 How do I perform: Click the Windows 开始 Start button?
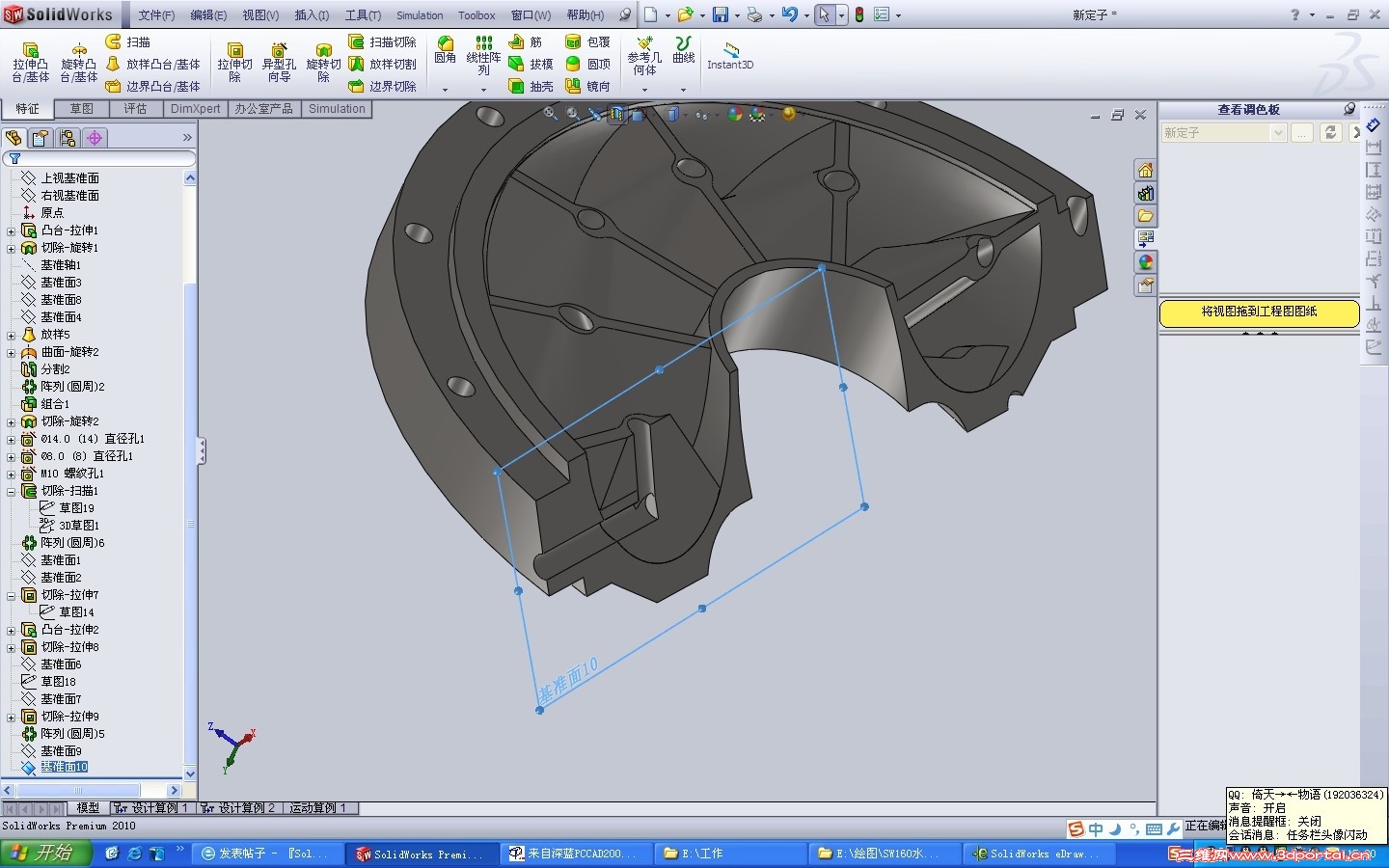pos(46,854)
